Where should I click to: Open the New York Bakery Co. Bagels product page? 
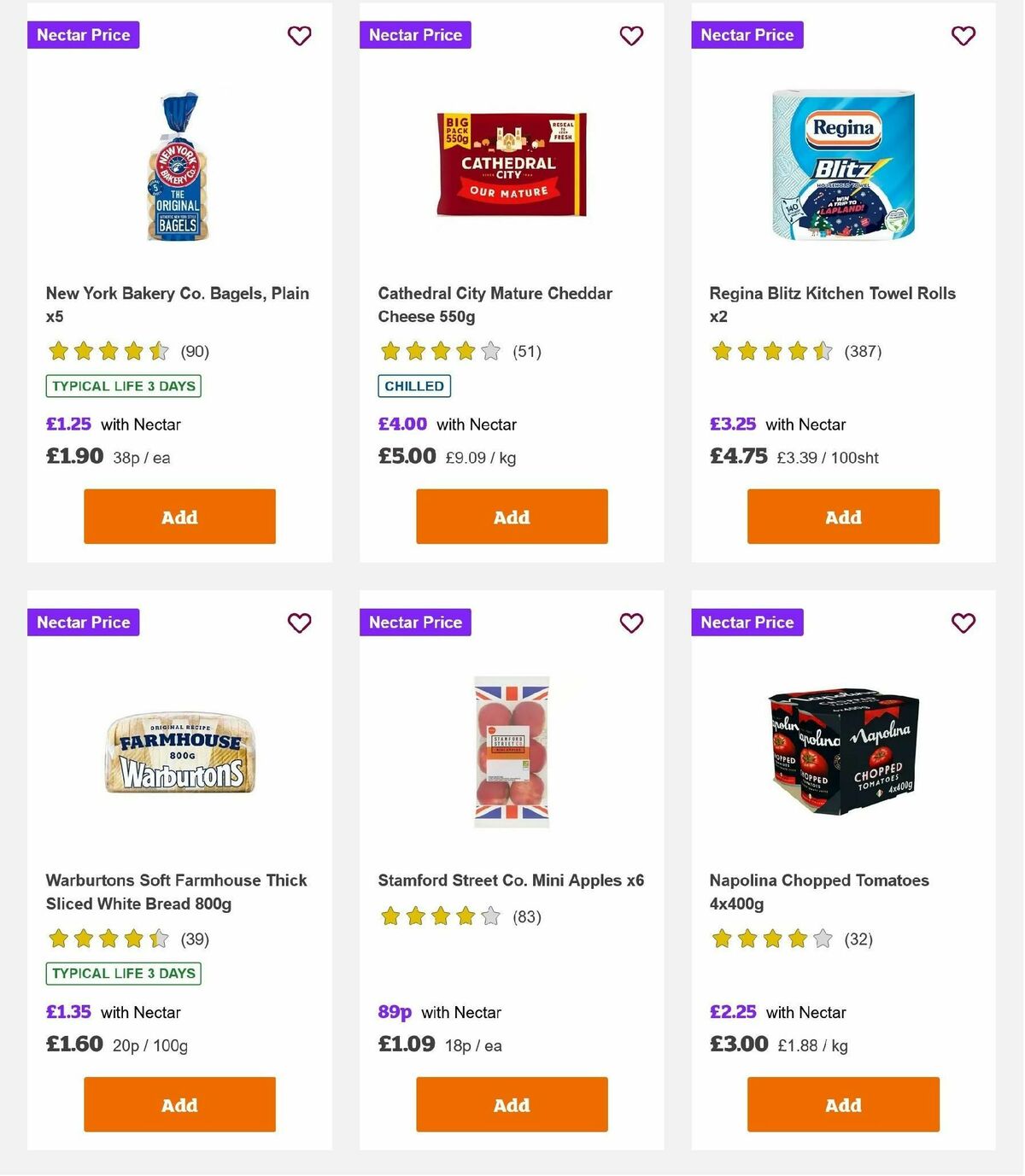click(178, 304)
